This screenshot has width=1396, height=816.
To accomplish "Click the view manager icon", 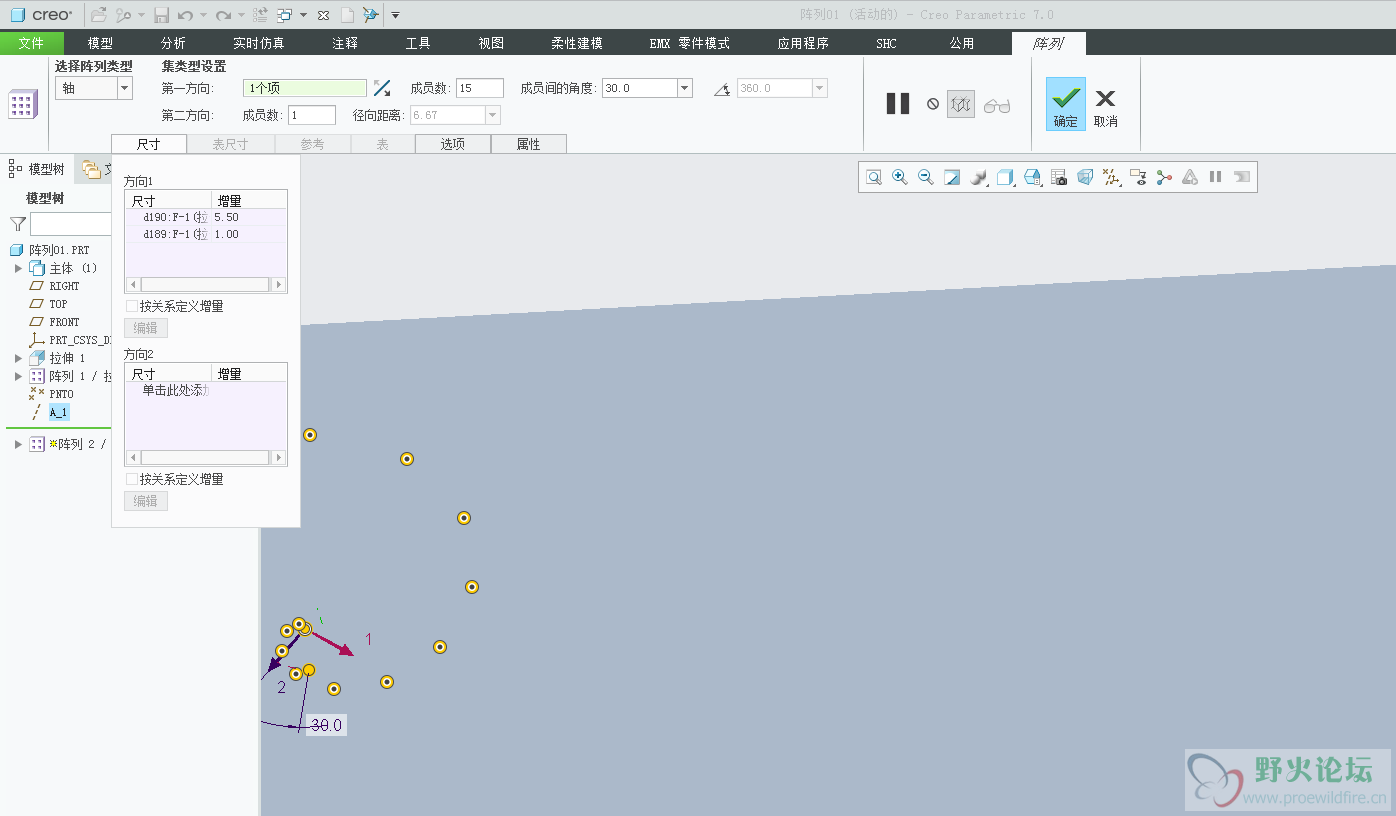I will (x=1033, y=177).
